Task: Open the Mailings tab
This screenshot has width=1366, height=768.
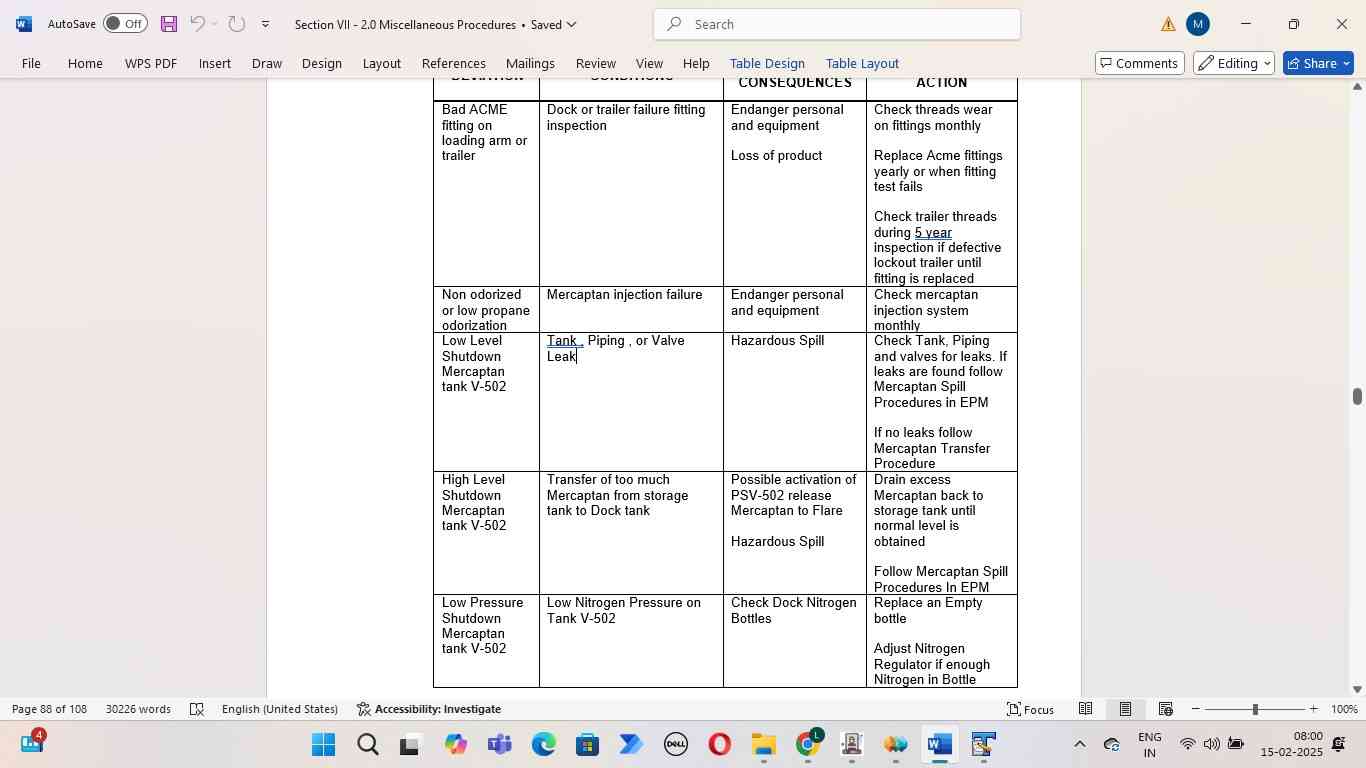Action: coord(530,63)
